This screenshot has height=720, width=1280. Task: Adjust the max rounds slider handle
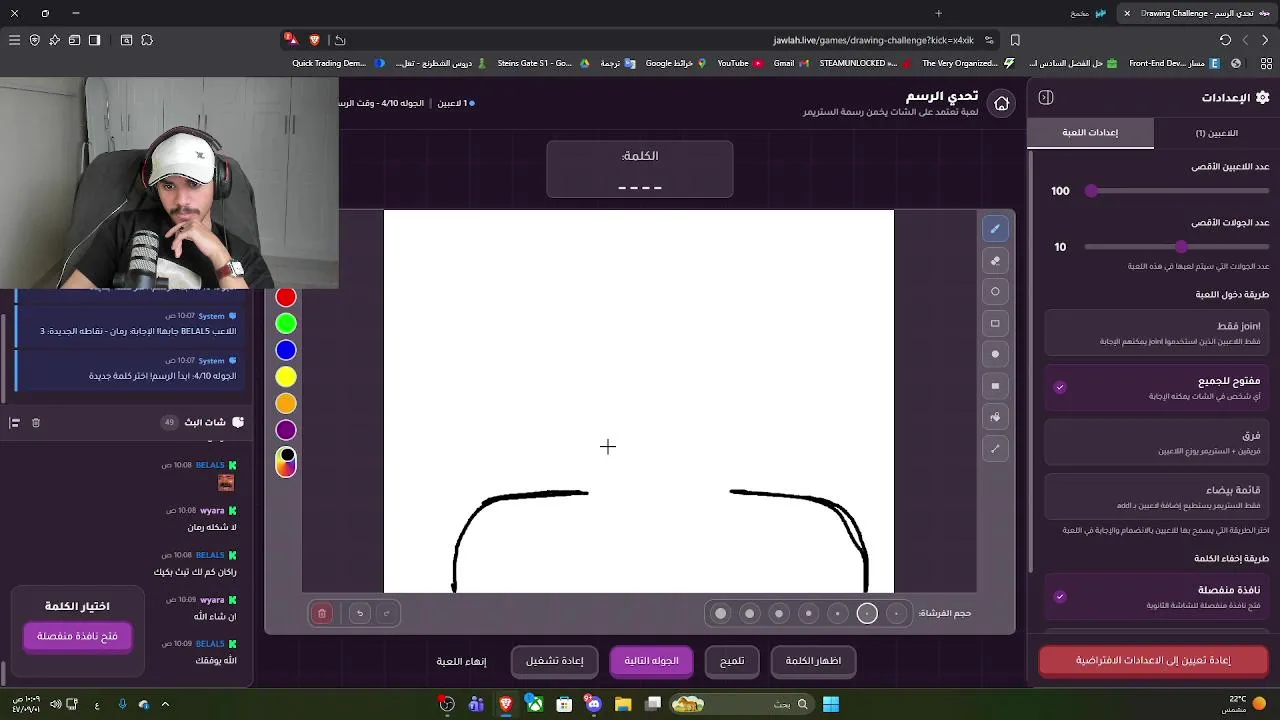(1181, 247)
